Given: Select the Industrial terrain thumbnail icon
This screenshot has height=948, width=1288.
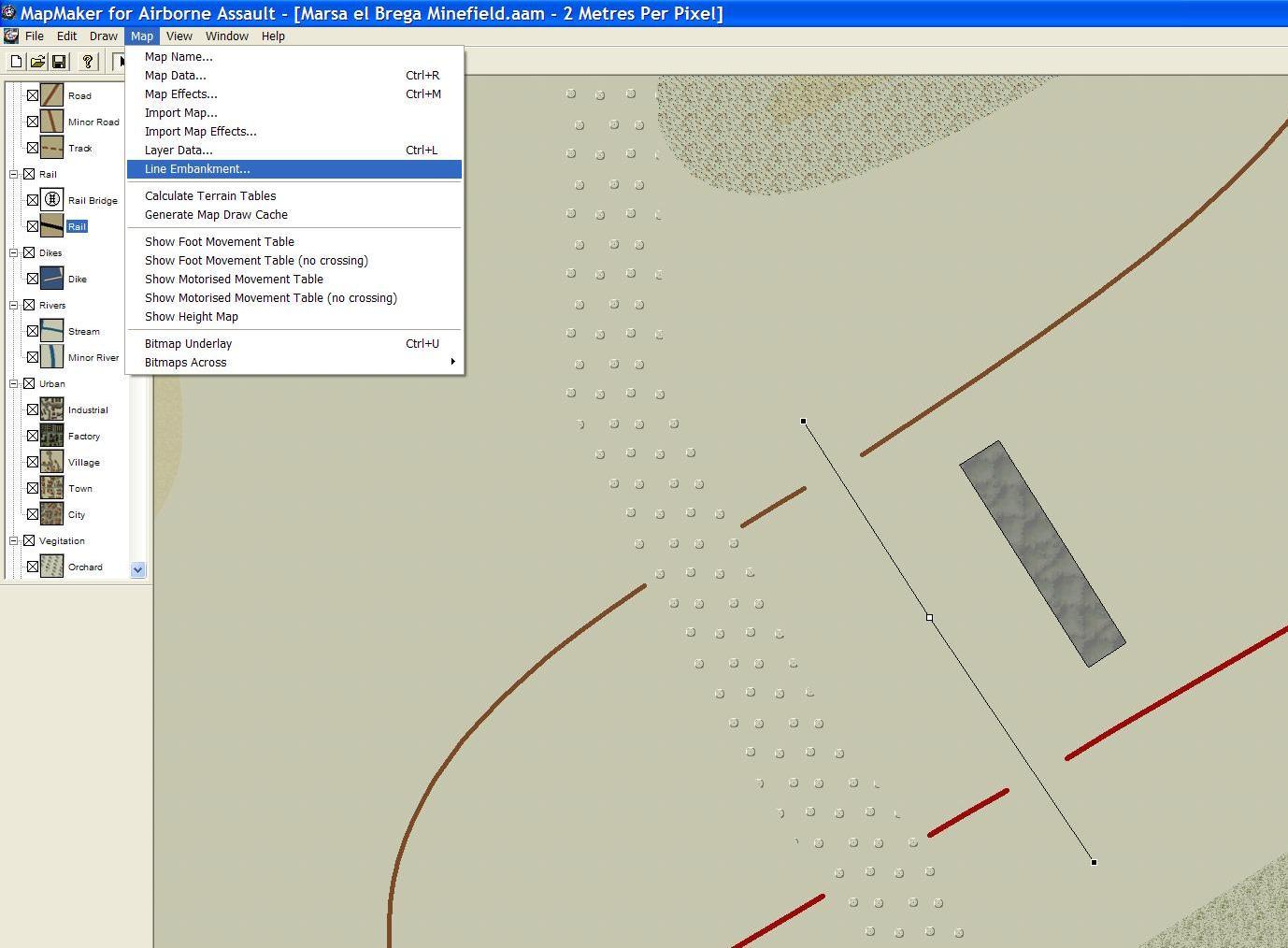Looking at the screenshot, I should point(51,409).
